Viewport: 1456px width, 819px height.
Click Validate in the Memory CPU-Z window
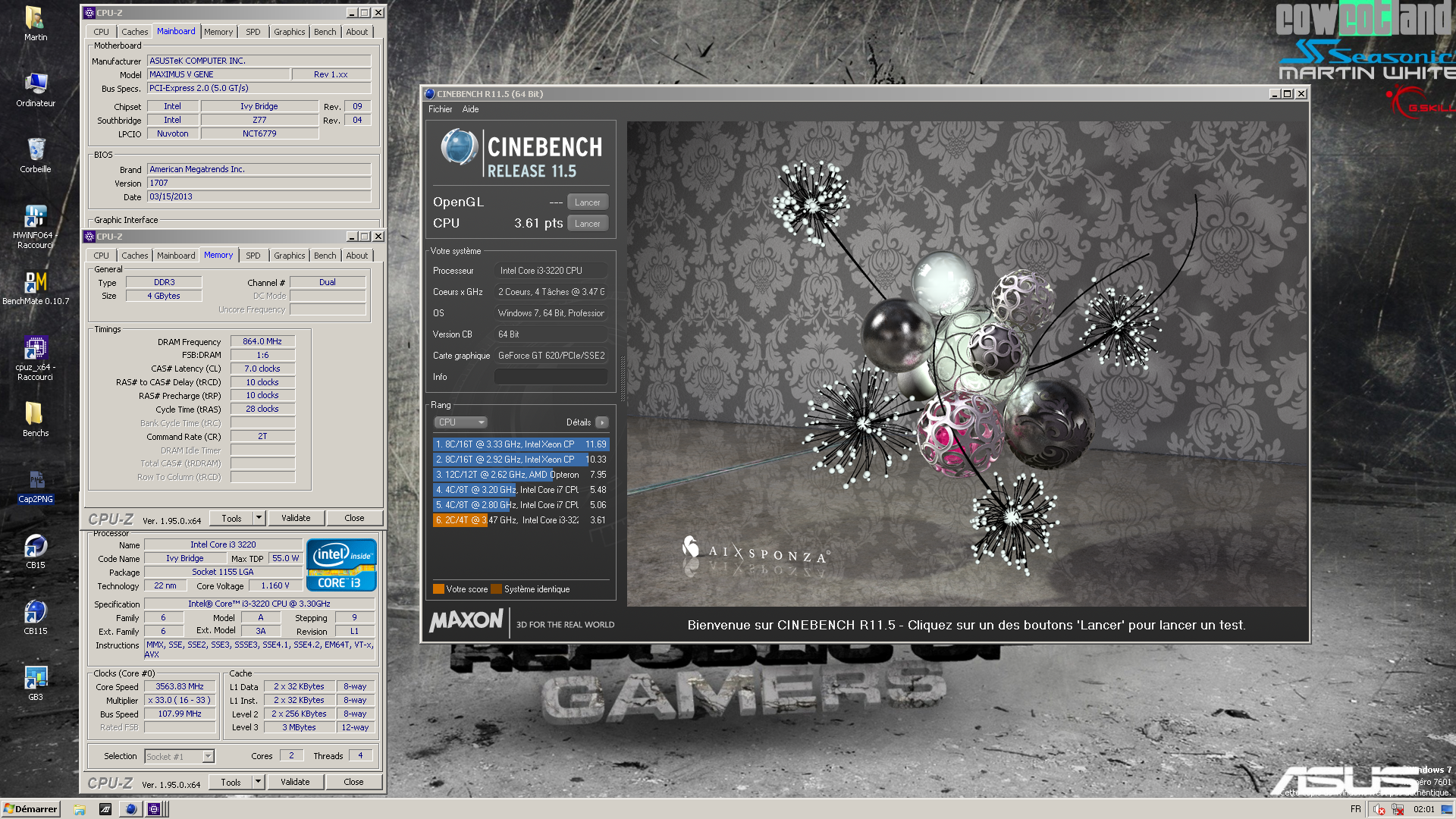click(296, 518)
